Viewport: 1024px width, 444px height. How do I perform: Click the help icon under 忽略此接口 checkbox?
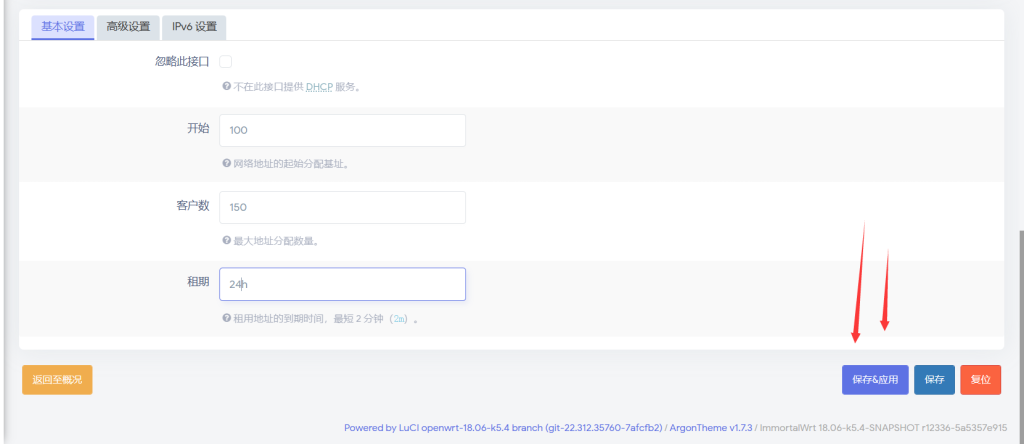227,87
